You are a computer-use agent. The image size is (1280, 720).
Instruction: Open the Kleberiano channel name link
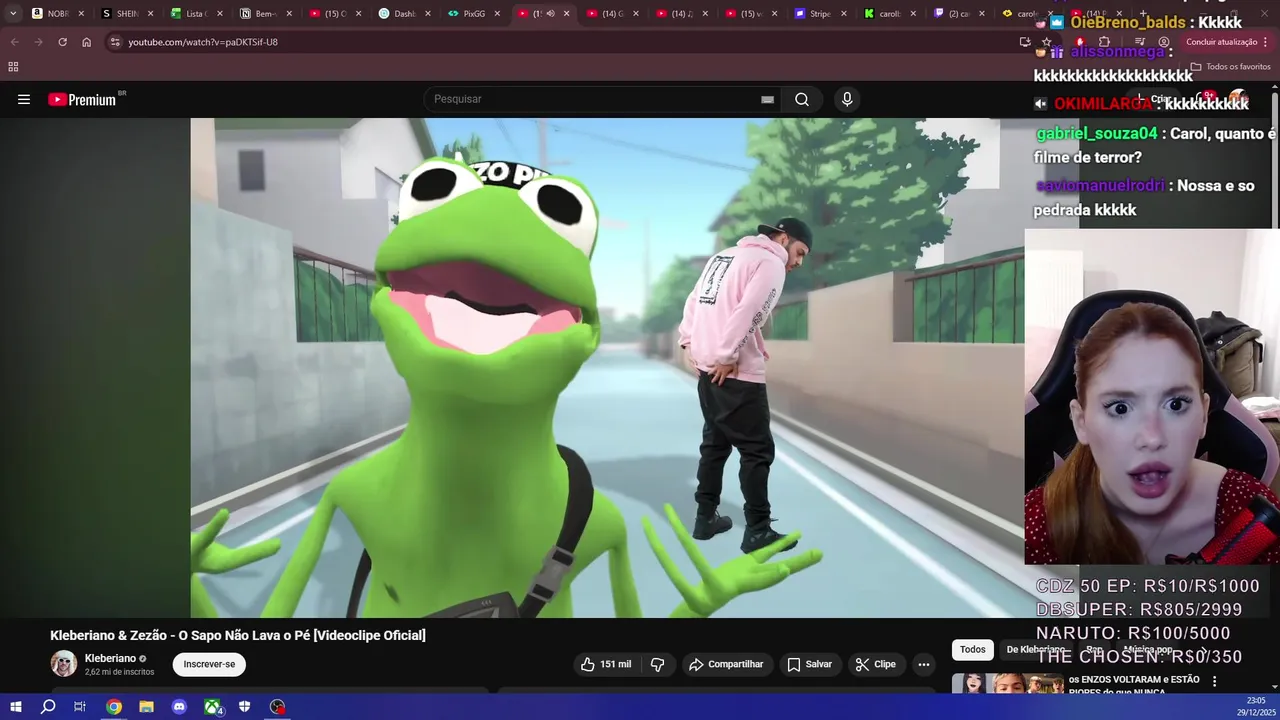coord(110,658)
